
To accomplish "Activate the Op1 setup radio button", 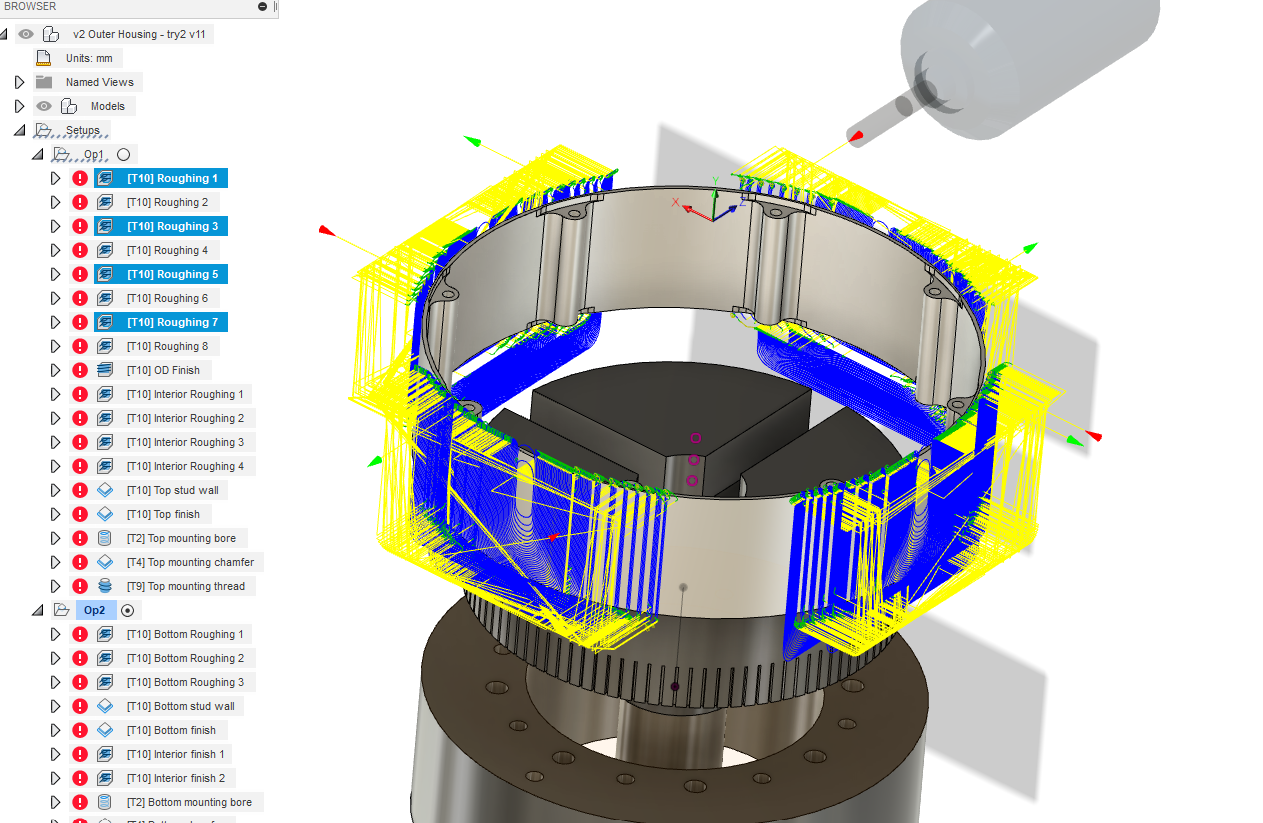I will [124, 155].
